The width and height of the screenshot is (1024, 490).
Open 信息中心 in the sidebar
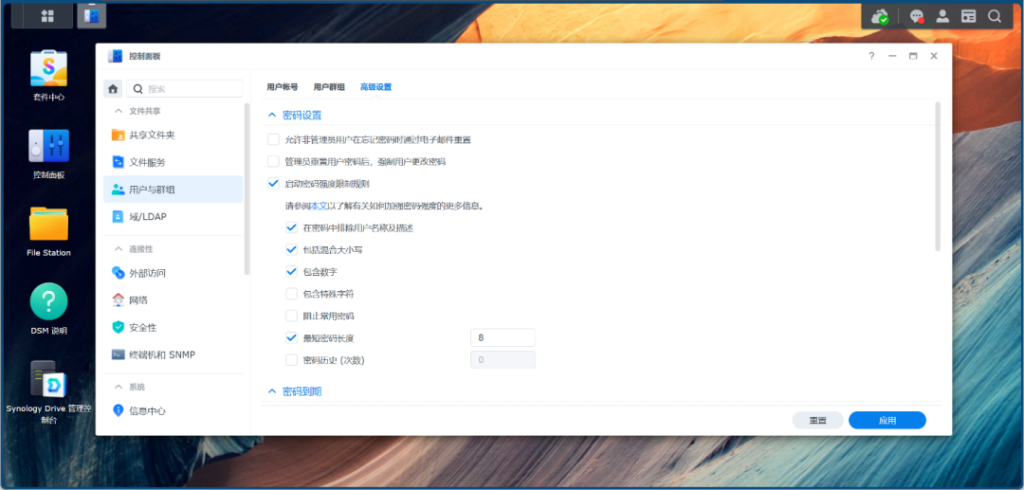coord(173,410)
